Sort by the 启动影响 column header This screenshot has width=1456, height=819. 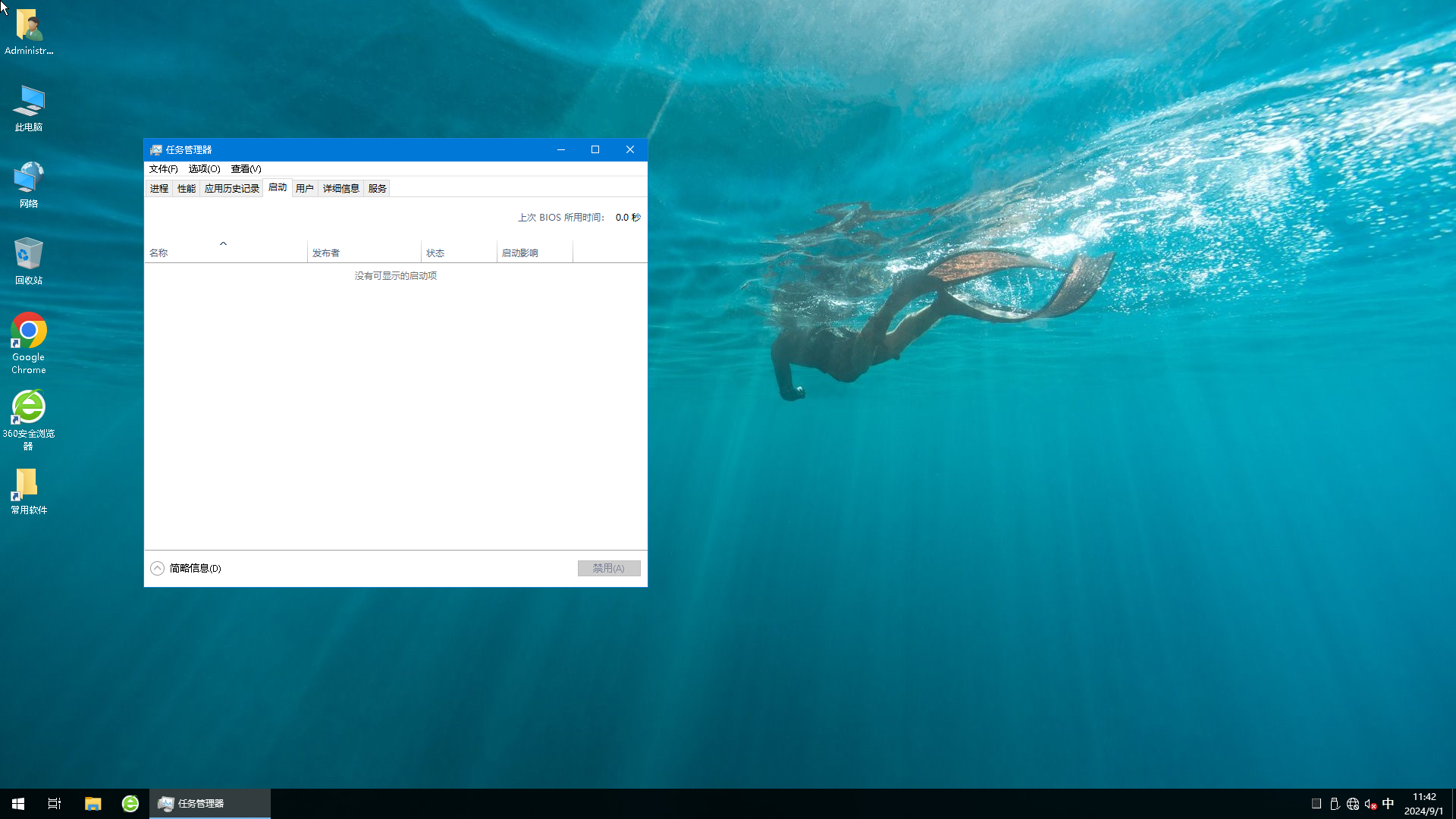535,253
